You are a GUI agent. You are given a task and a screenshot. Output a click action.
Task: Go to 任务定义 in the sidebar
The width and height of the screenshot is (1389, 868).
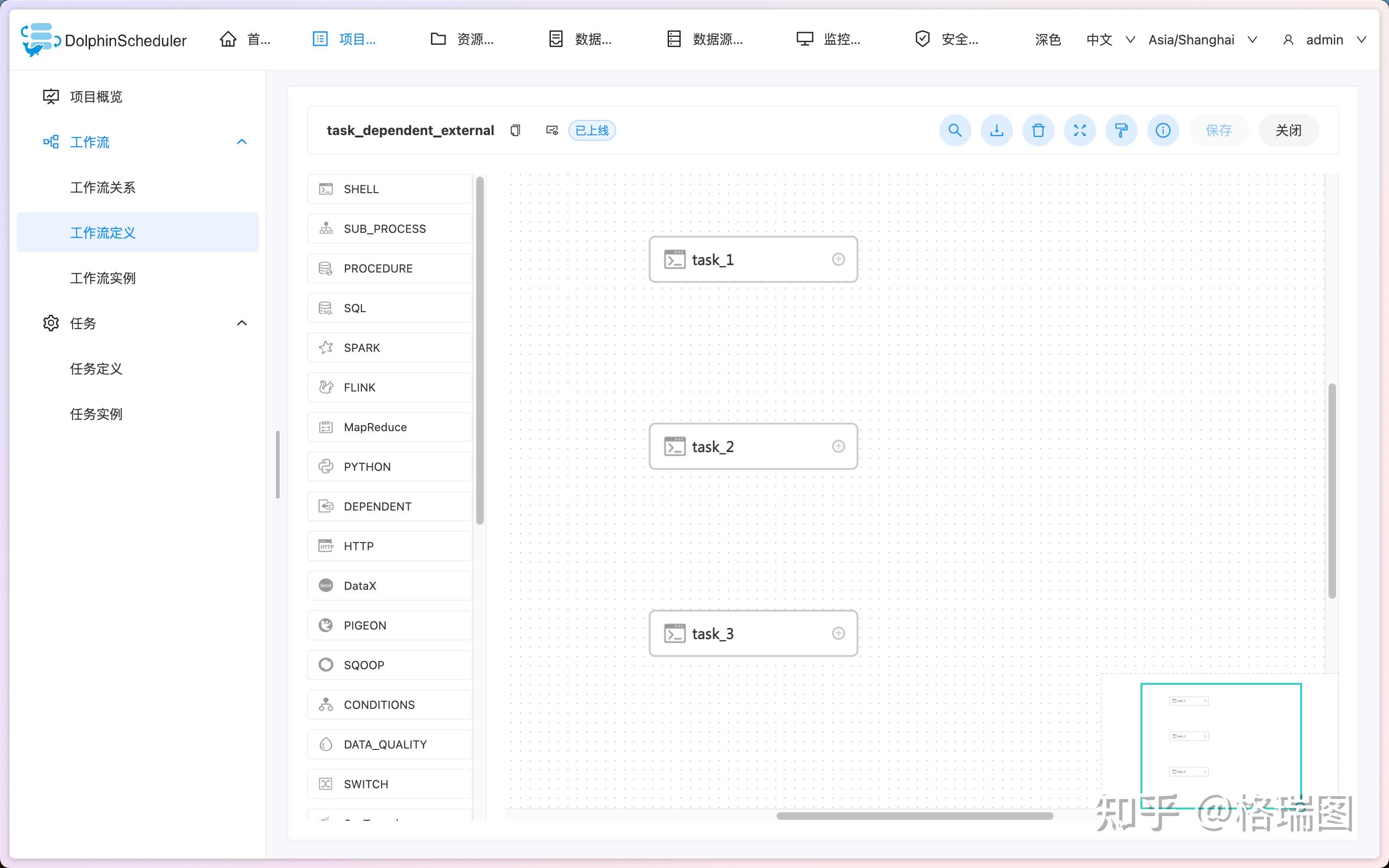coord(96,368)
